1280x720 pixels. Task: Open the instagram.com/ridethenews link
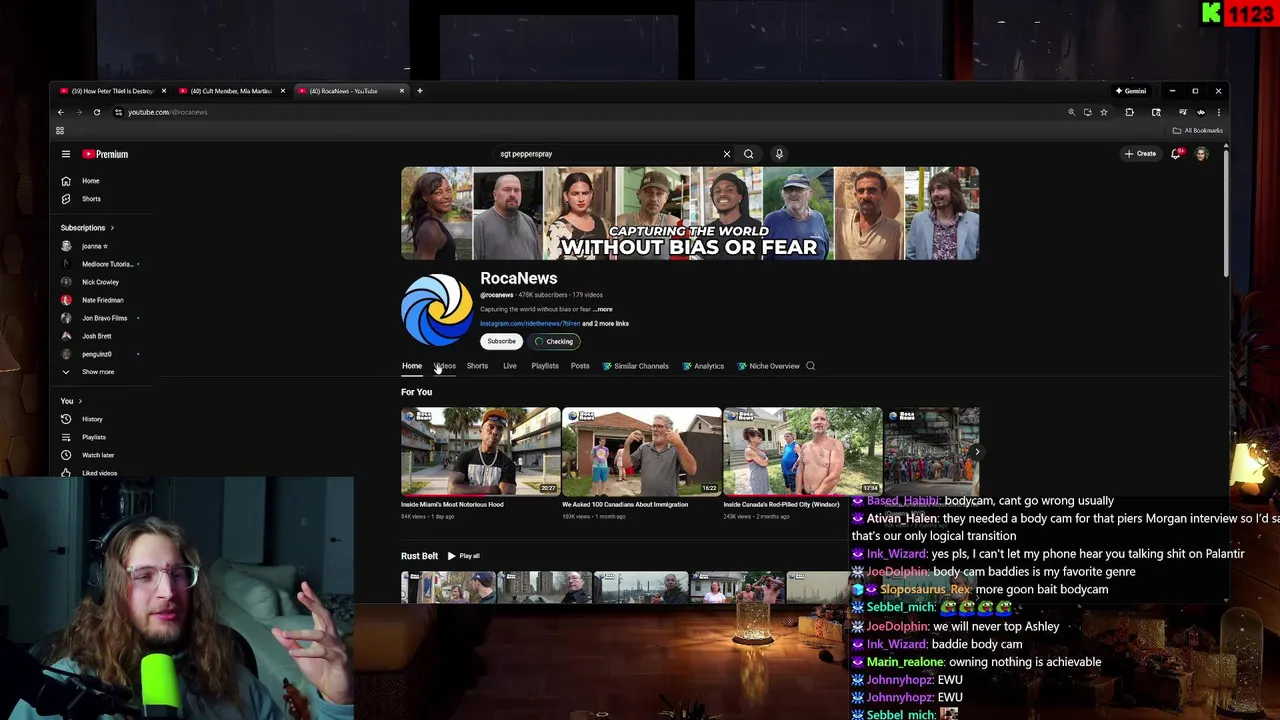pyautogui.click(x=530, y=324)
